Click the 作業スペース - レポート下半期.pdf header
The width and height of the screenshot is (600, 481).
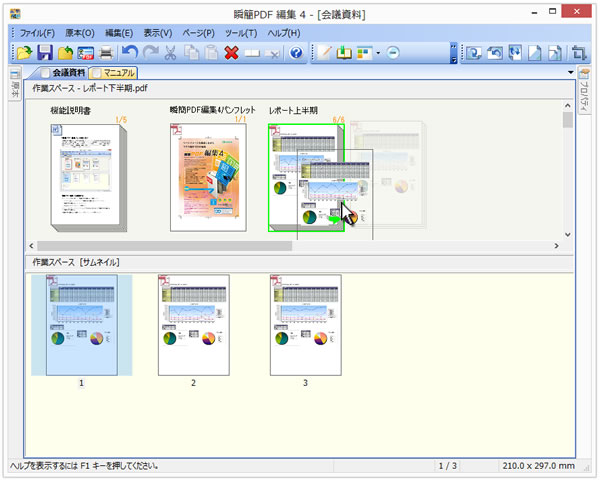click(90, 88)
